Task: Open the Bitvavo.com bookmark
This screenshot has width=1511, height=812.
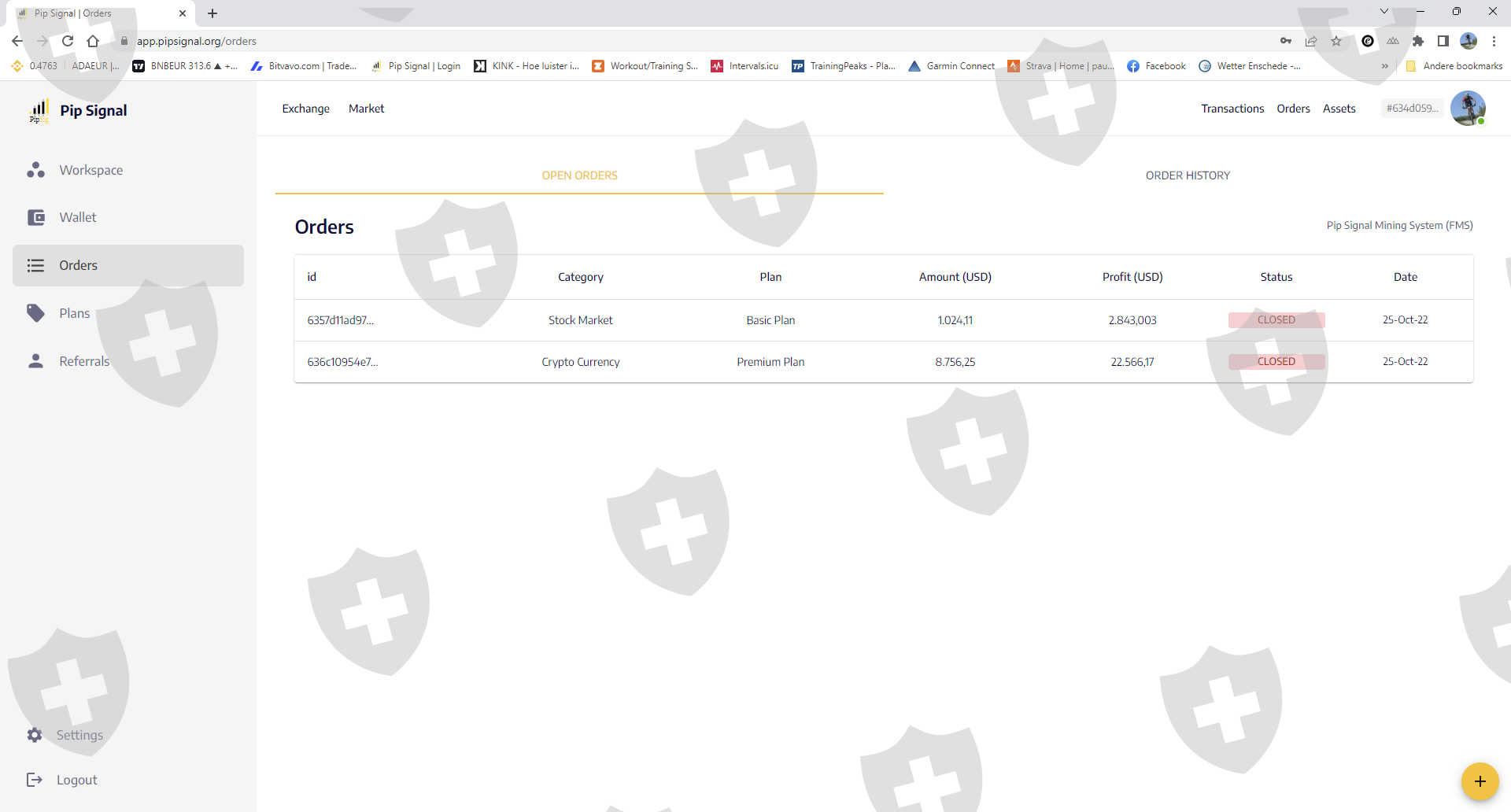Action: click(x=303, y=66)
